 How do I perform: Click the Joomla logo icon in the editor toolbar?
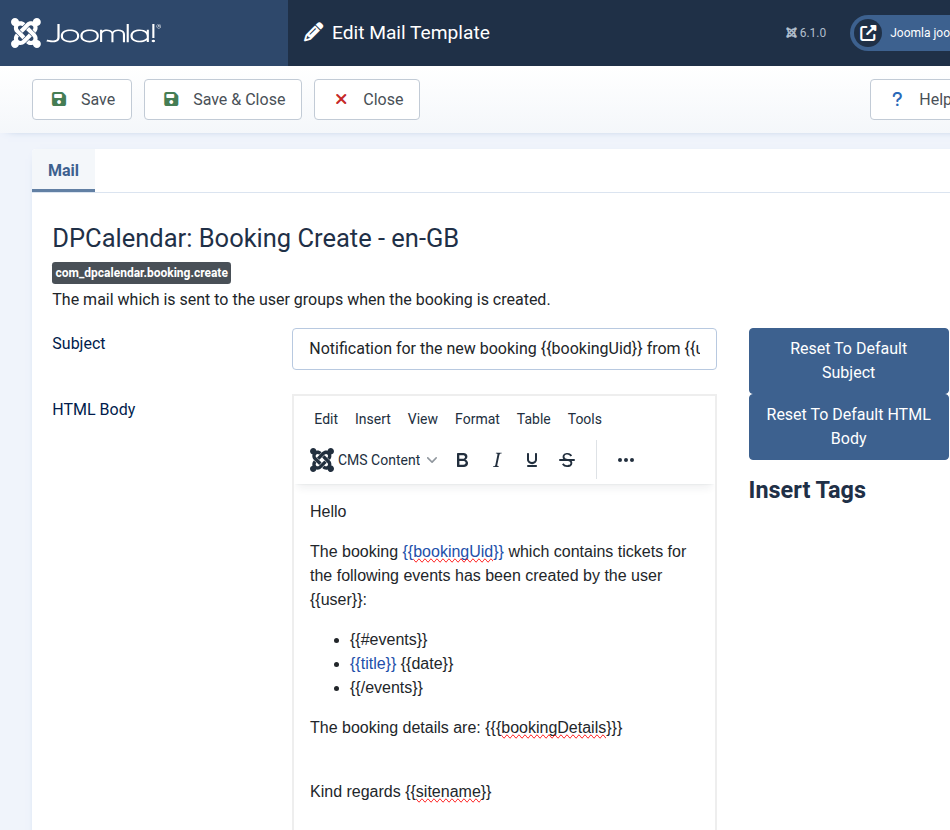[322, 459]
